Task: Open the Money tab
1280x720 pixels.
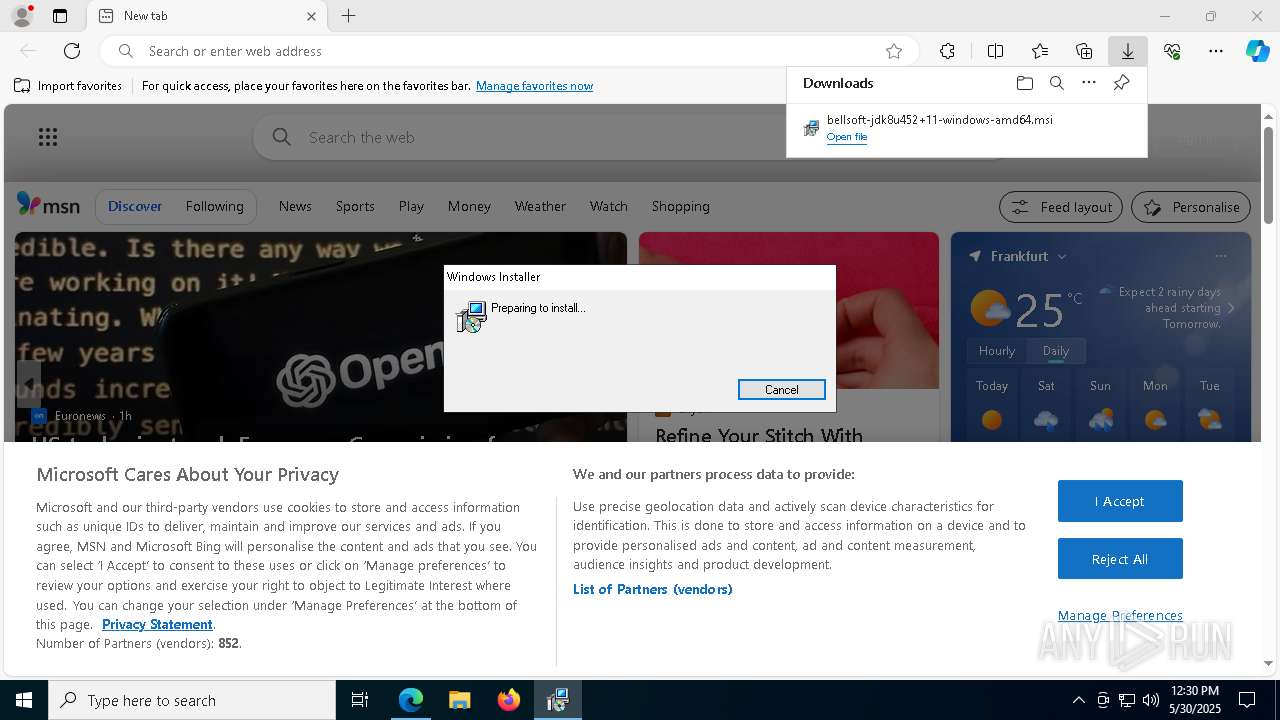Action: tap(469, 206)
